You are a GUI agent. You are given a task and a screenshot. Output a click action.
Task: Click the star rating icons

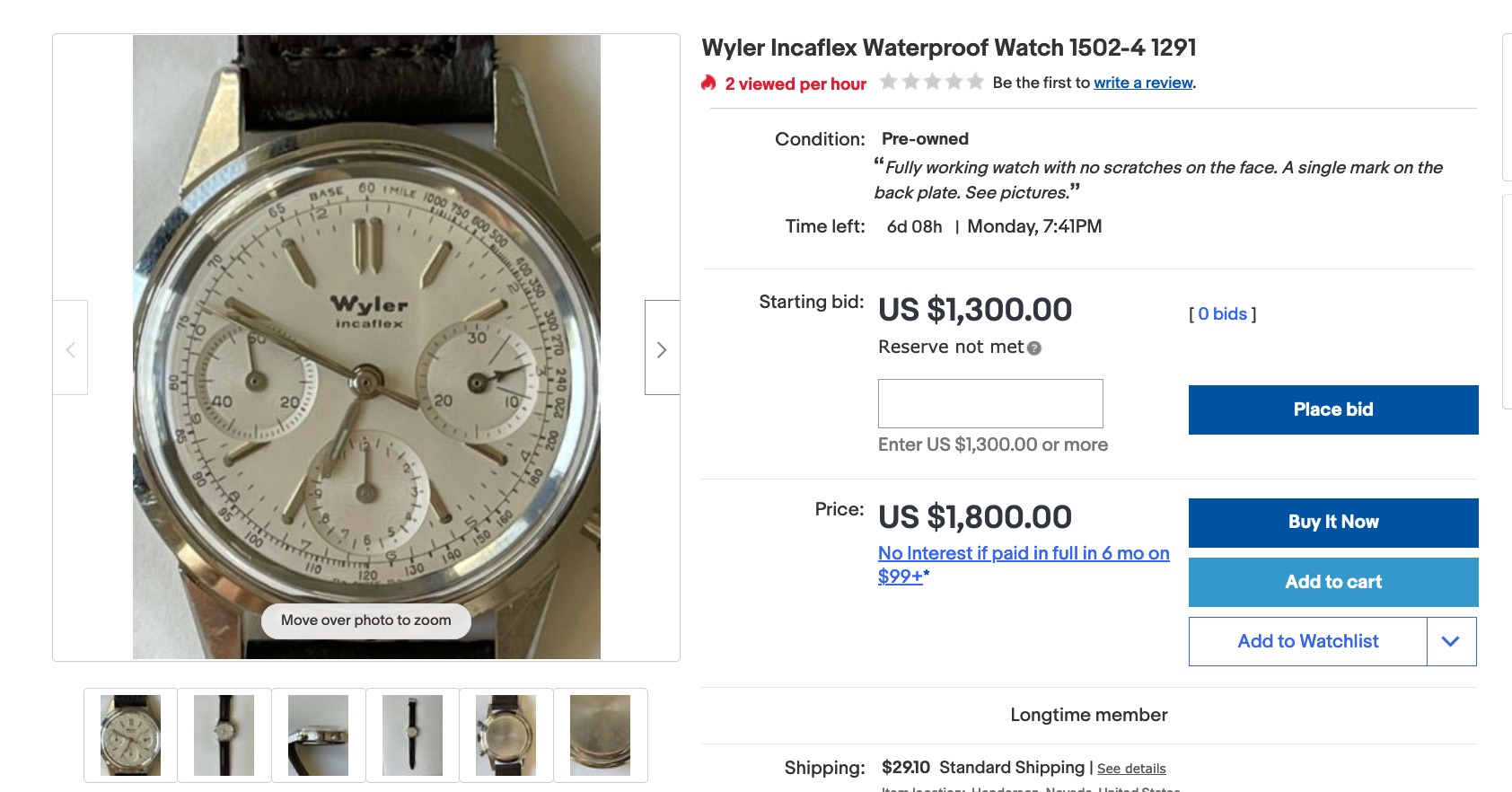click(932, 82)
